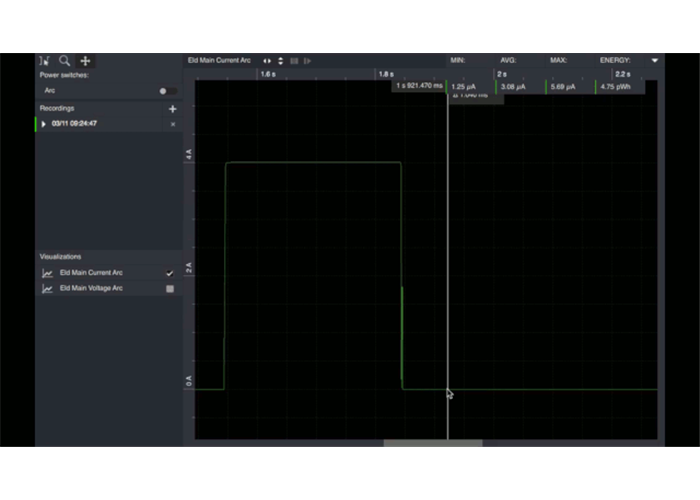Viewport: 700px width, 500px height.
Task: Click the grid layout icon in graph header
Action: pos(294,61)
